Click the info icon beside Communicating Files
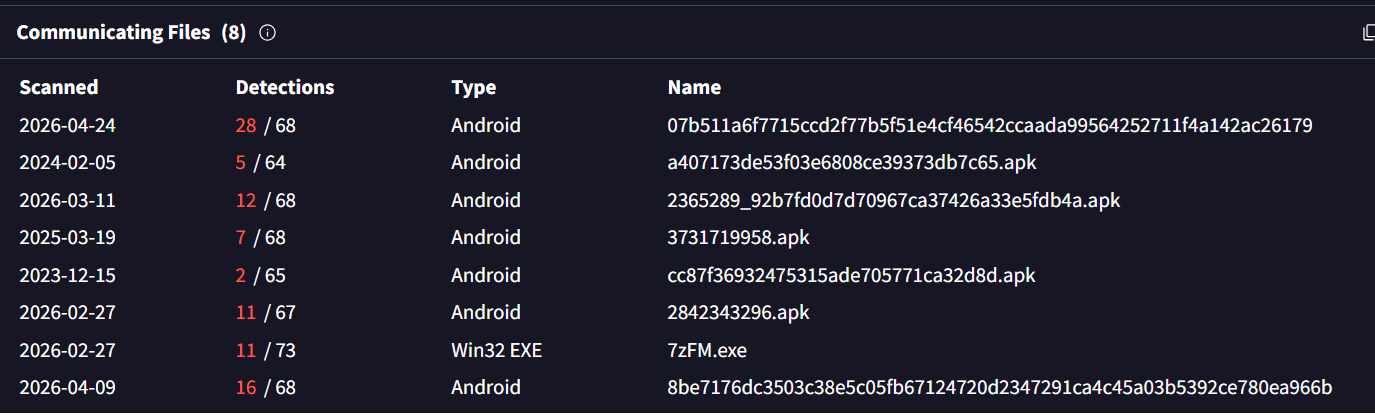Viewport: 1375px width, 415px height. click(267, 32)
